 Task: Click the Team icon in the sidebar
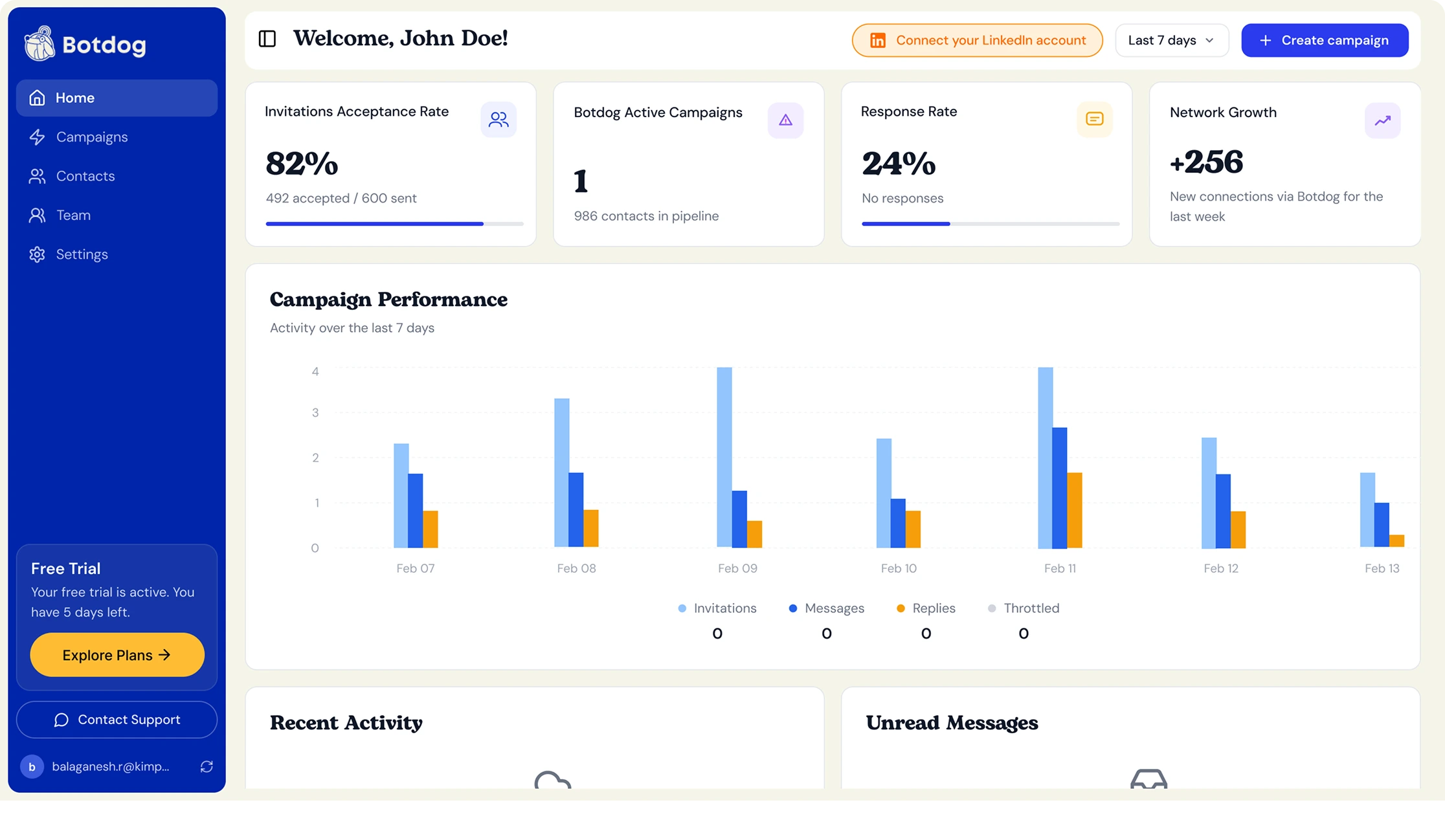[37, 215]
